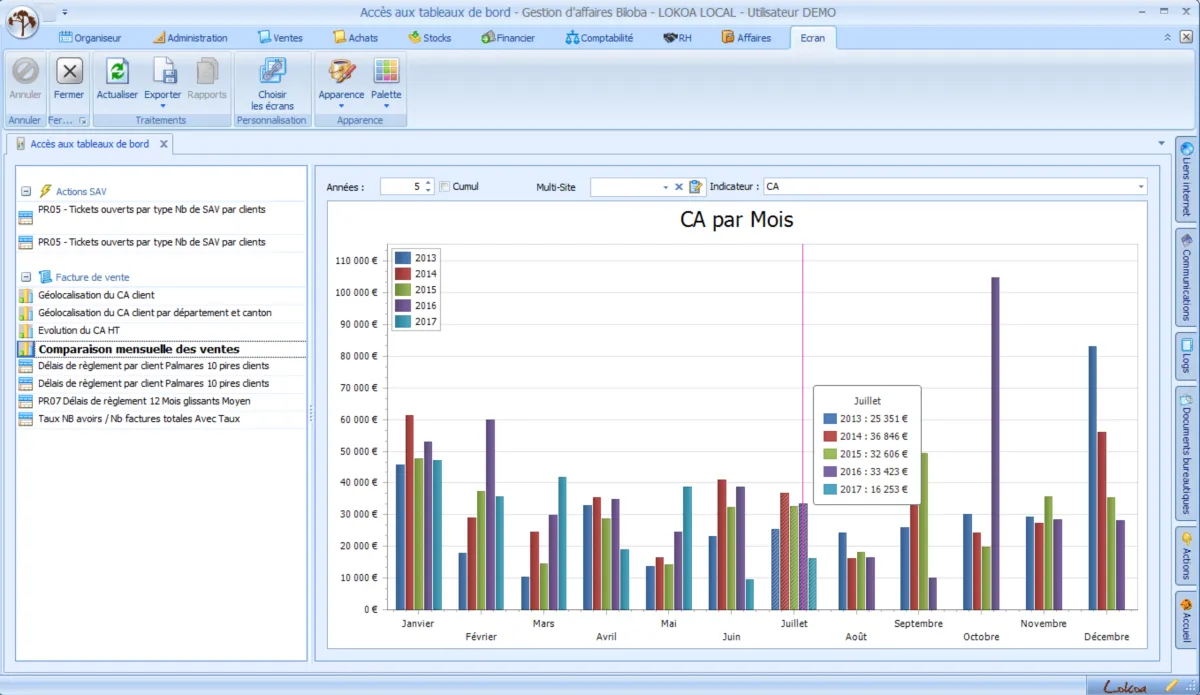Click the tall purple 2016 Octobre bar
Screen dimensions: 1200x695
995,443
